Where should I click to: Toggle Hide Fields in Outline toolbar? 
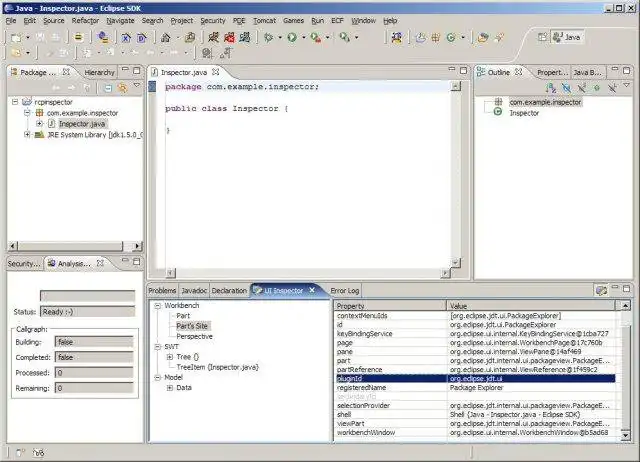point(566,88)
